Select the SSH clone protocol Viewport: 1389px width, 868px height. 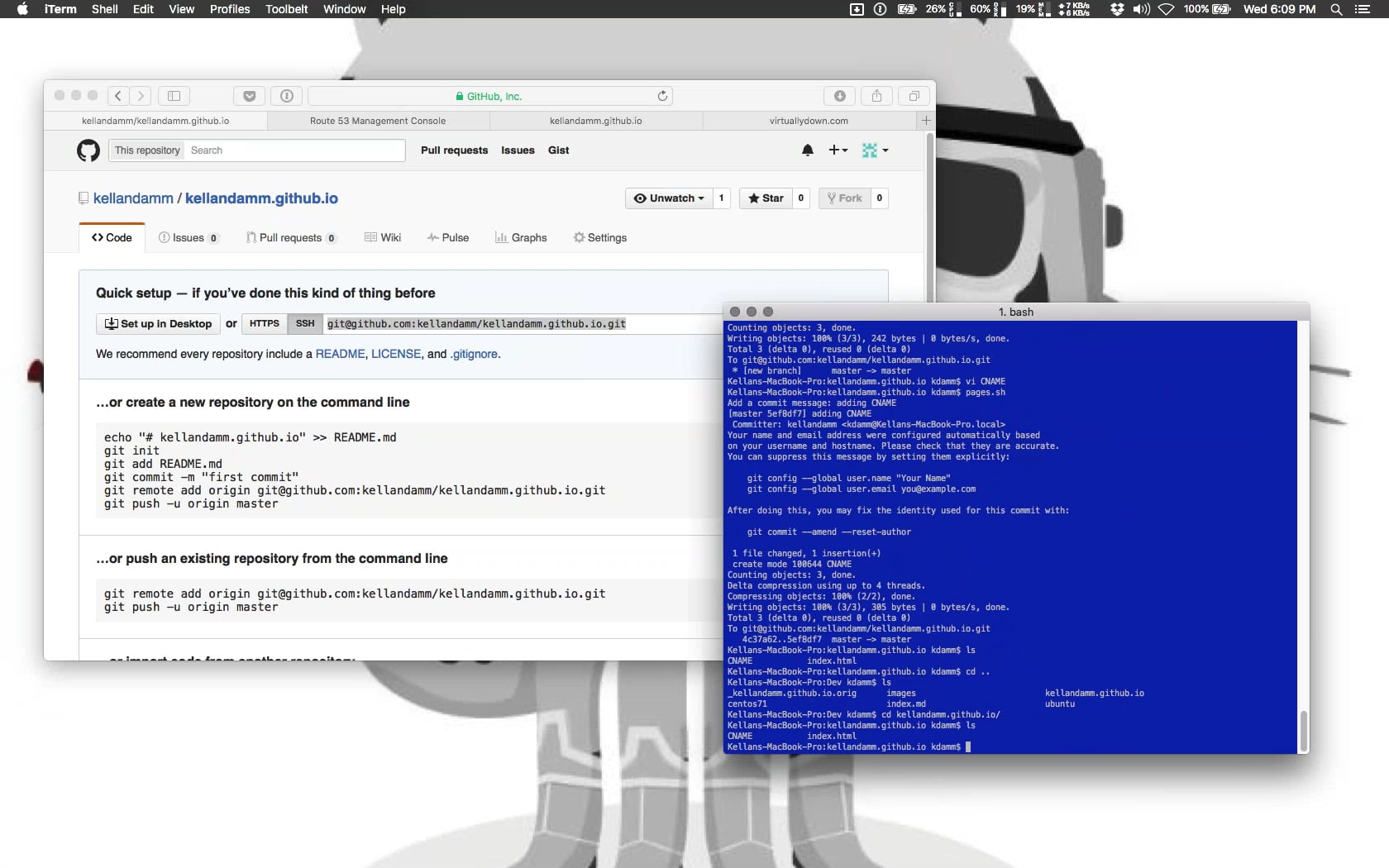(304, 323)
